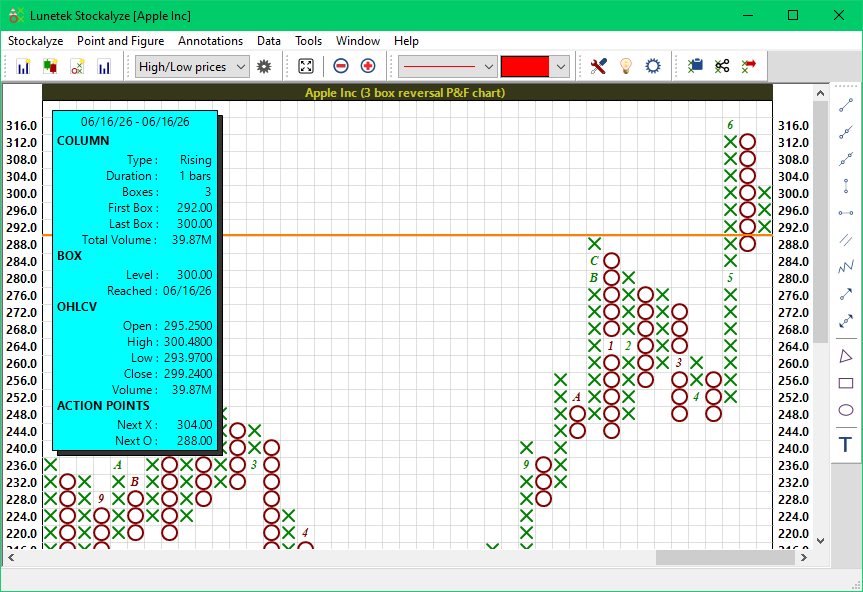863x592 pixels.
Task: Open the Stockalyze menu
Action: pyautogui.click(x=36, y=41)
